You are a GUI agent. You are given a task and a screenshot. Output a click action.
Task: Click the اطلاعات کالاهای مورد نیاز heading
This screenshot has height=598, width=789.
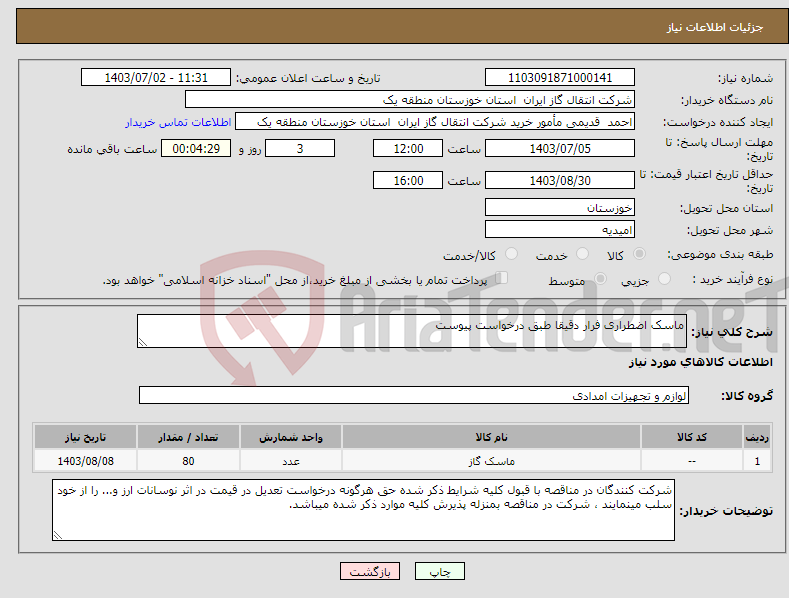click(700, 362)
